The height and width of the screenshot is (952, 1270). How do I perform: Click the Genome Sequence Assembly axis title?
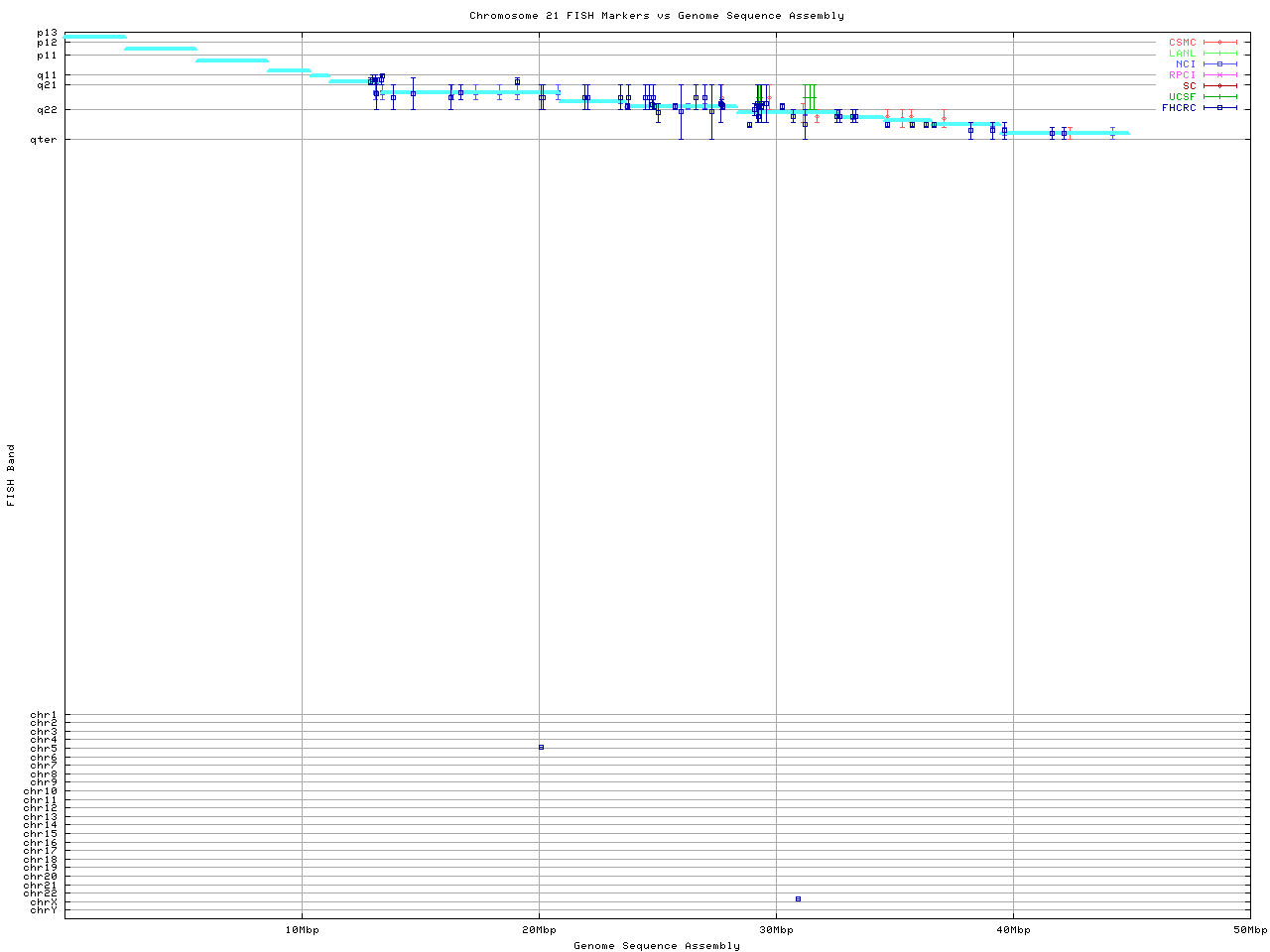[657, 946]
